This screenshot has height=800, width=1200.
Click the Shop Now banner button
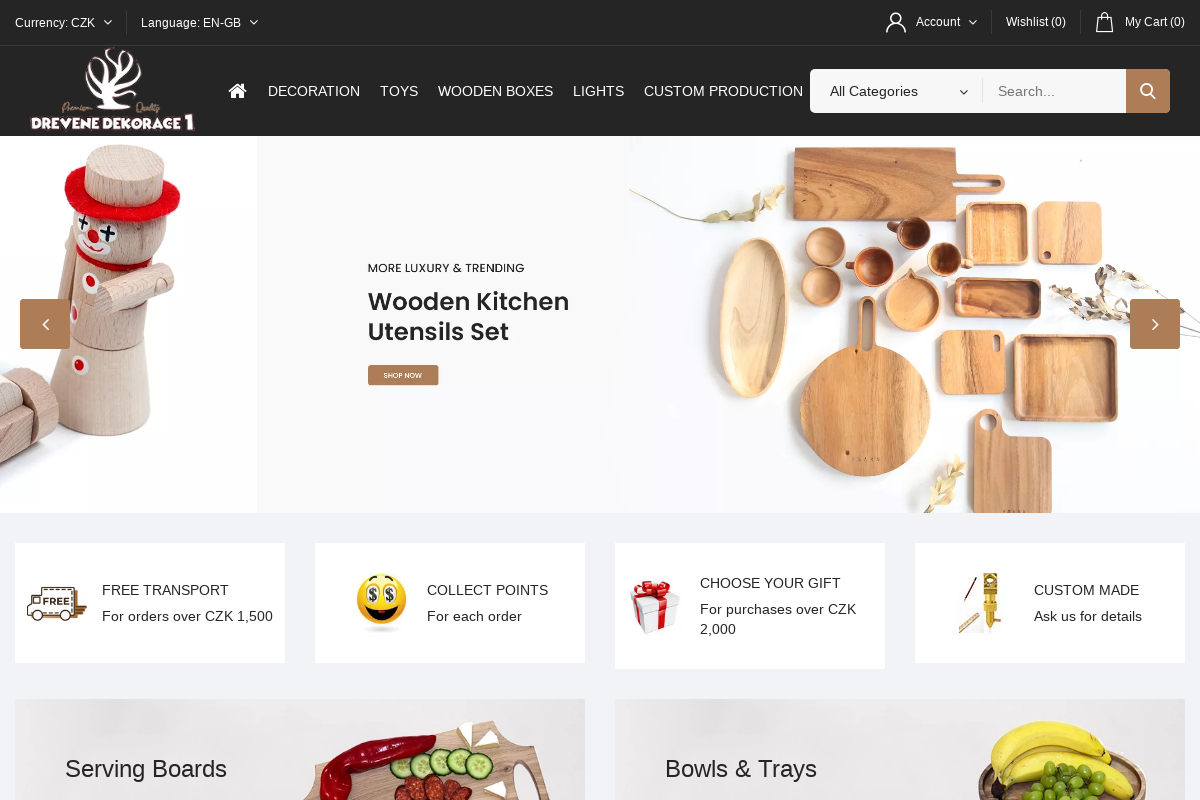coord(403,375)
